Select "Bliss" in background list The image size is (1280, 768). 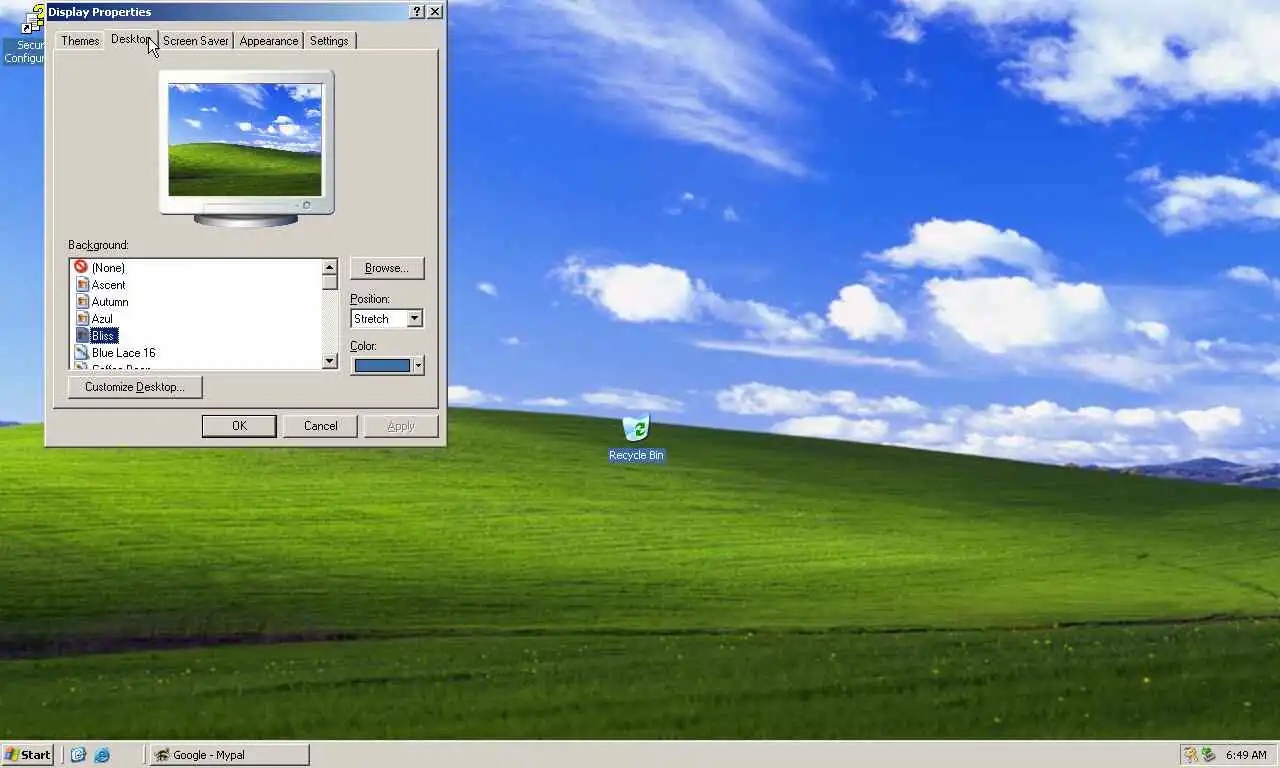tap(104, 335)
